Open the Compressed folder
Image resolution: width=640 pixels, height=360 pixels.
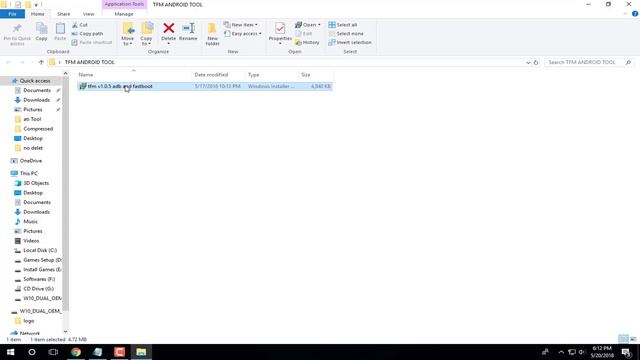click(x=38, y=129)
